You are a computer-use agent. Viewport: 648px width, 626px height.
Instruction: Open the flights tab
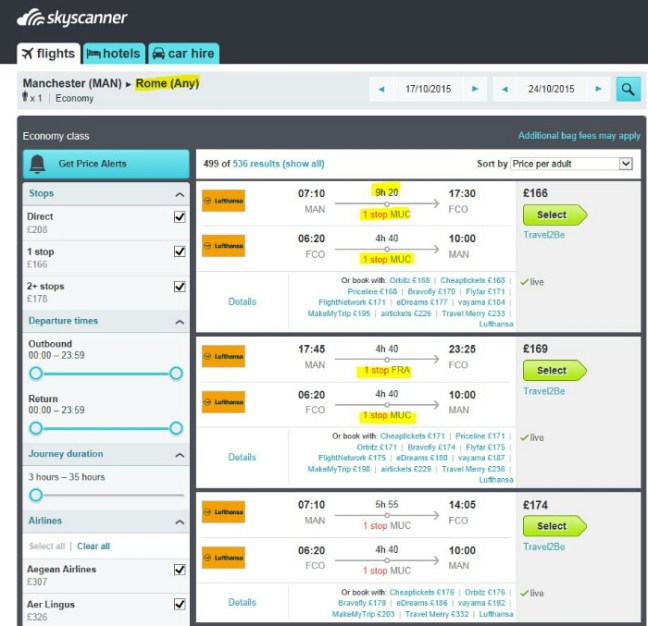(x=49, y=54)
